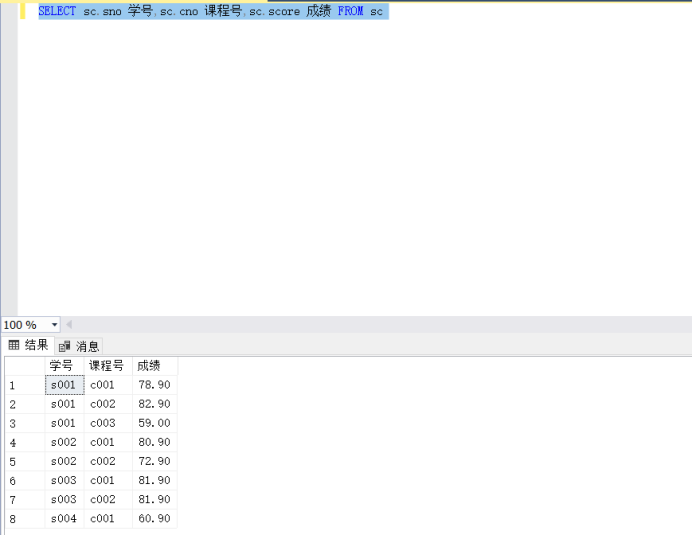Image resolution: width=692 pixels, height=536 pixels.
Task: Select row header number 2
Action: click(x=25, y=404)
